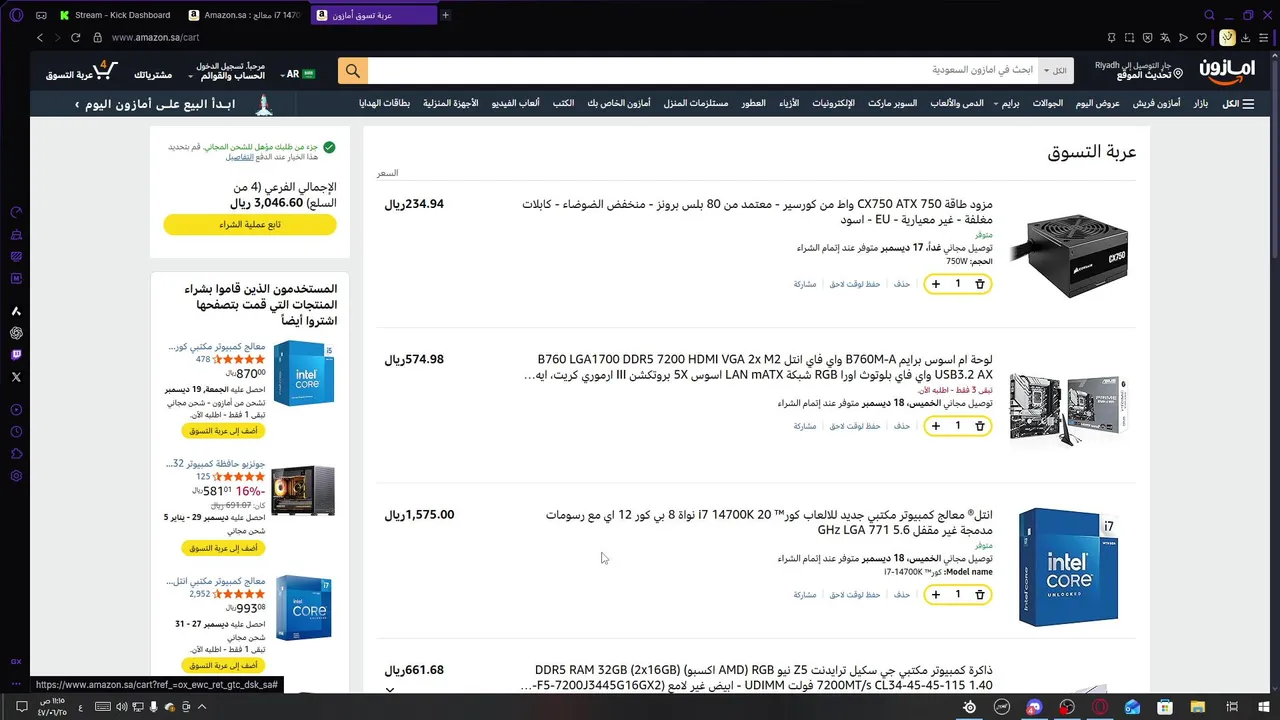
Task: Open the language AR flag dropdown
Action: (x=298, y=74)
